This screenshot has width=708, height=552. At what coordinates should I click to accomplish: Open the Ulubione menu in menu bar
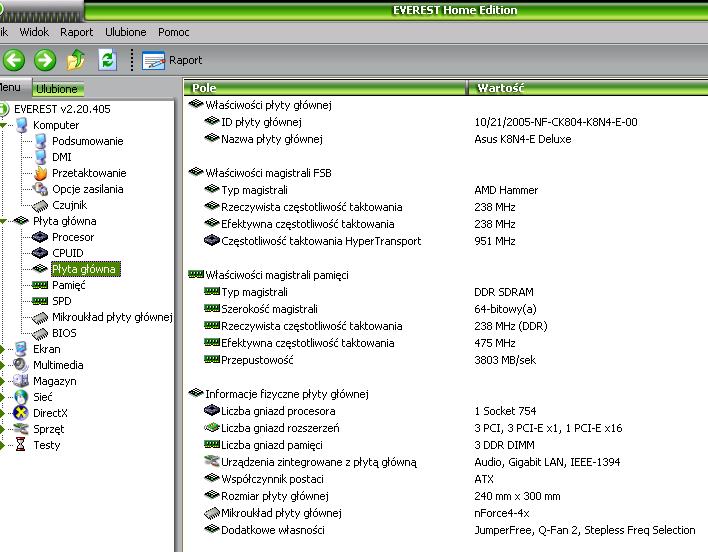(x=126, y=32)
